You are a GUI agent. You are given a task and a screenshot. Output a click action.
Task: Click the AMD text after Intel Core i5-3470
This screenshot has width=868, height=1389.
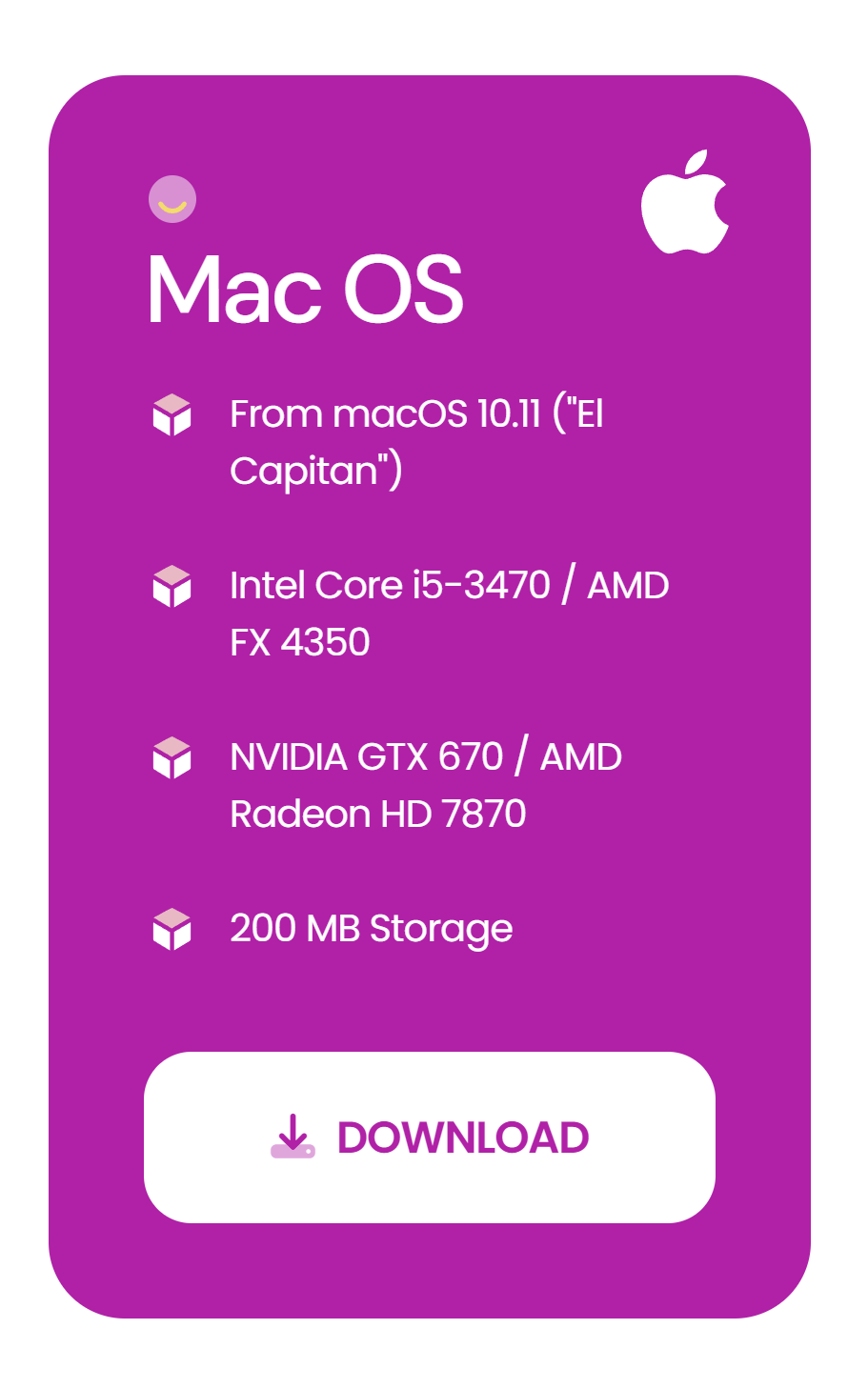coord(628,586)
